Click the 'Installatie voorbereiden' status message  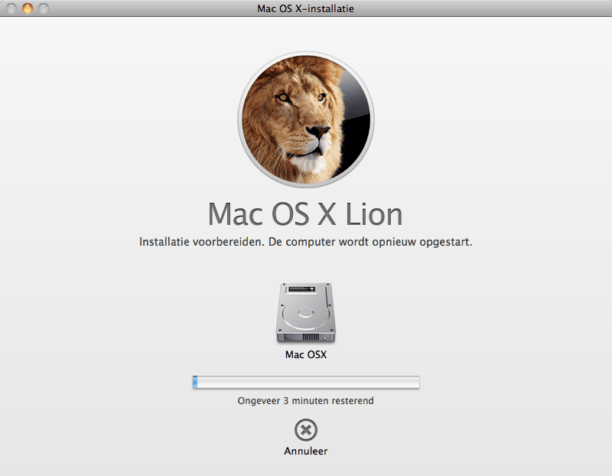click(306, 242)
